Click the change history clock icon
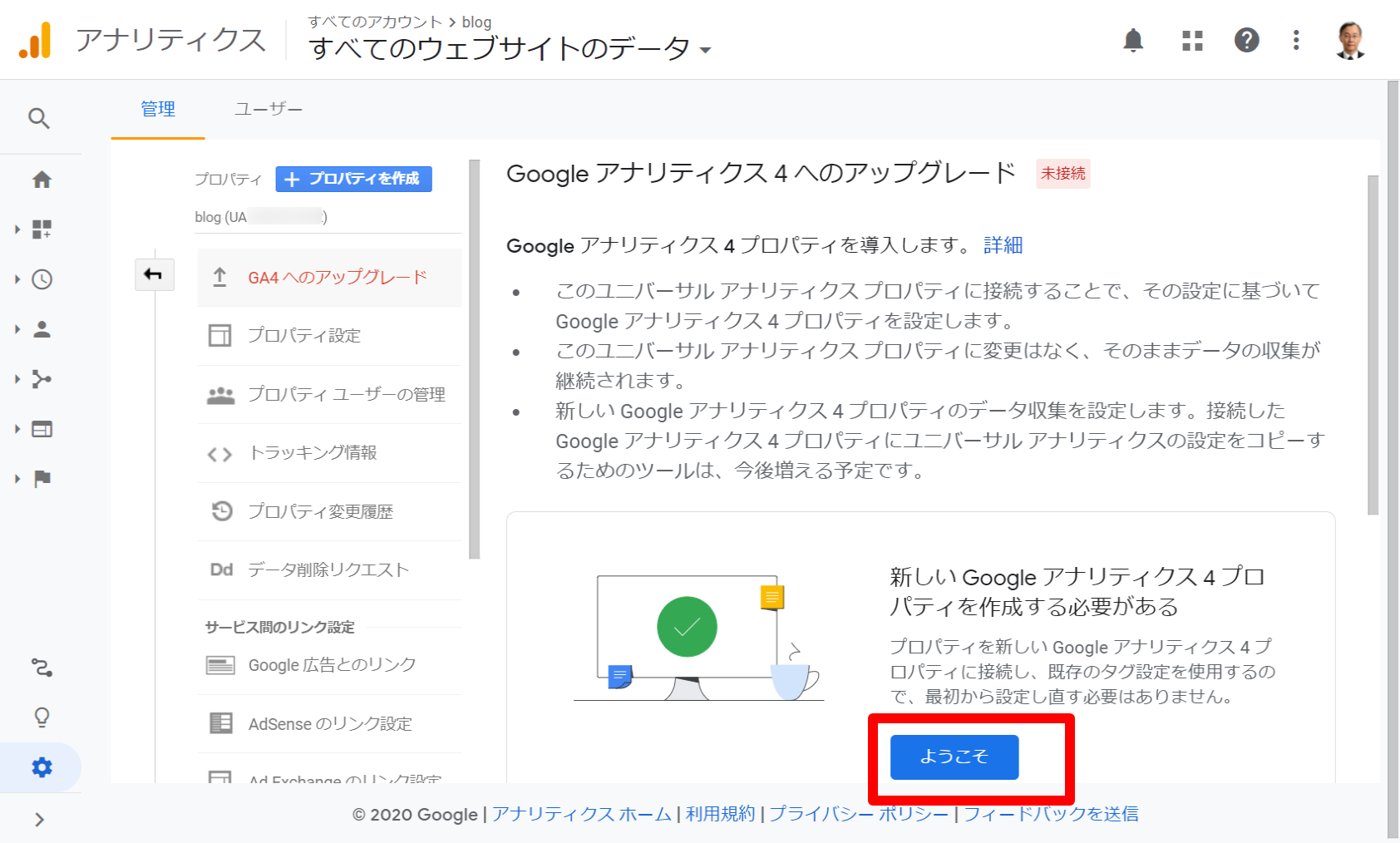Screen dimensions: 1400x843 (221, 511)
